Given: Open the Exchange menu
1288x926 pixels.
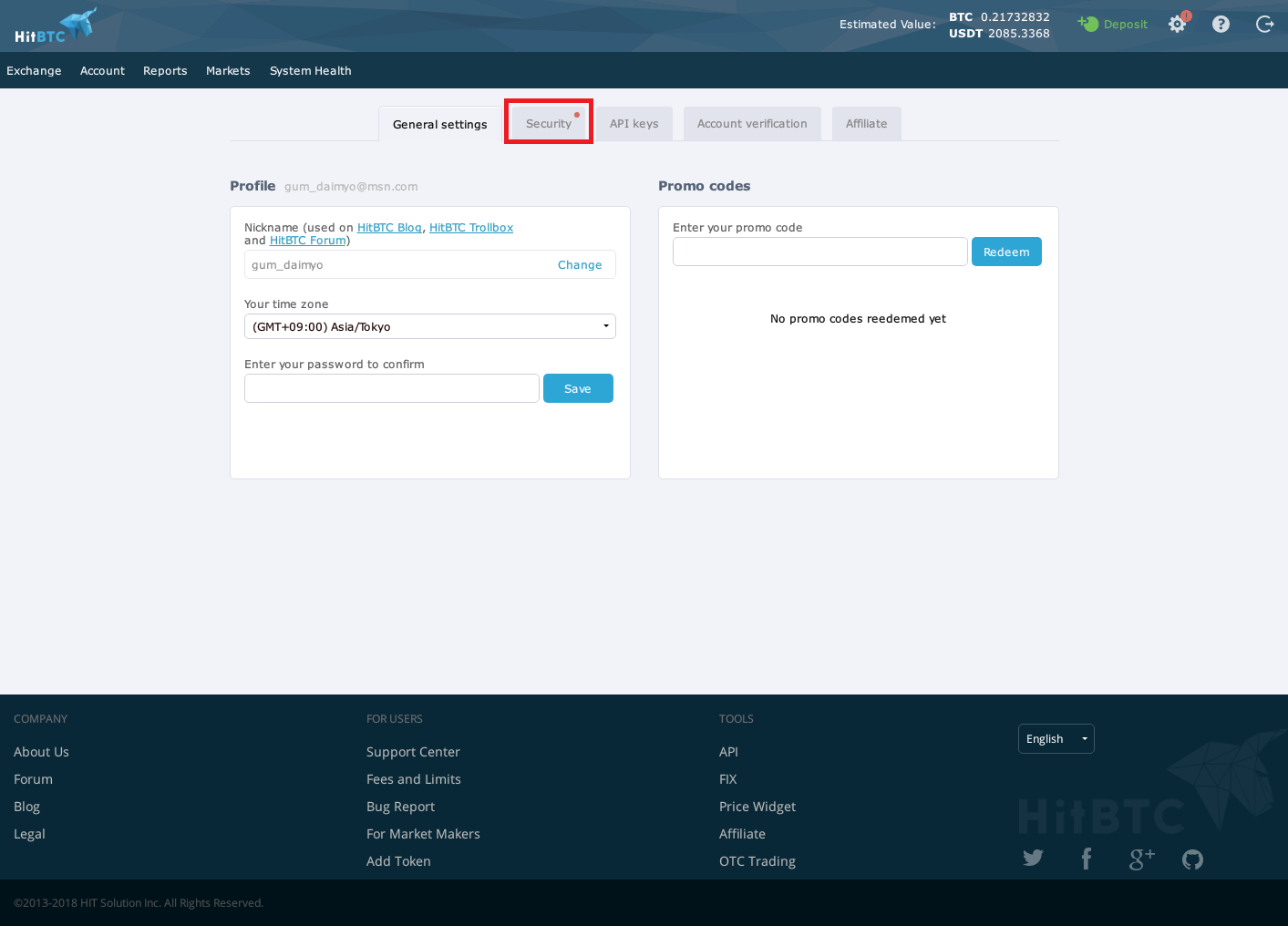Looking at the screenshot, I should [34, 71].
